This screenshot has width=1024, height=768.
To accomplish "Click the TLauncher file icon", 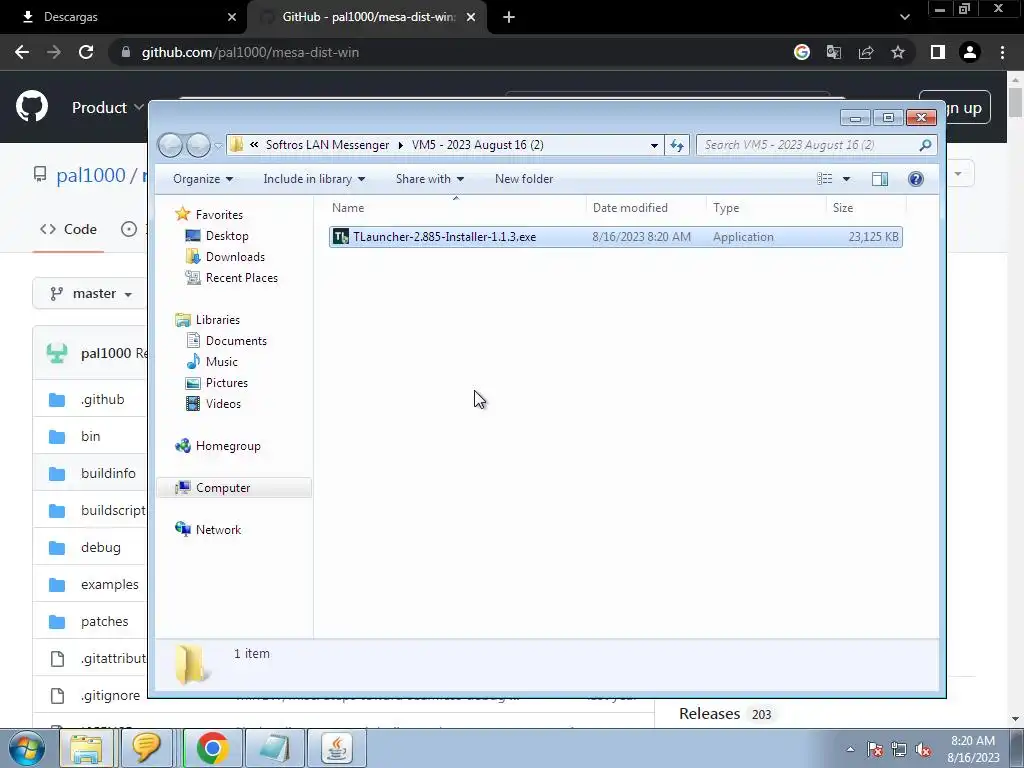I will click(x=341, y=237).
